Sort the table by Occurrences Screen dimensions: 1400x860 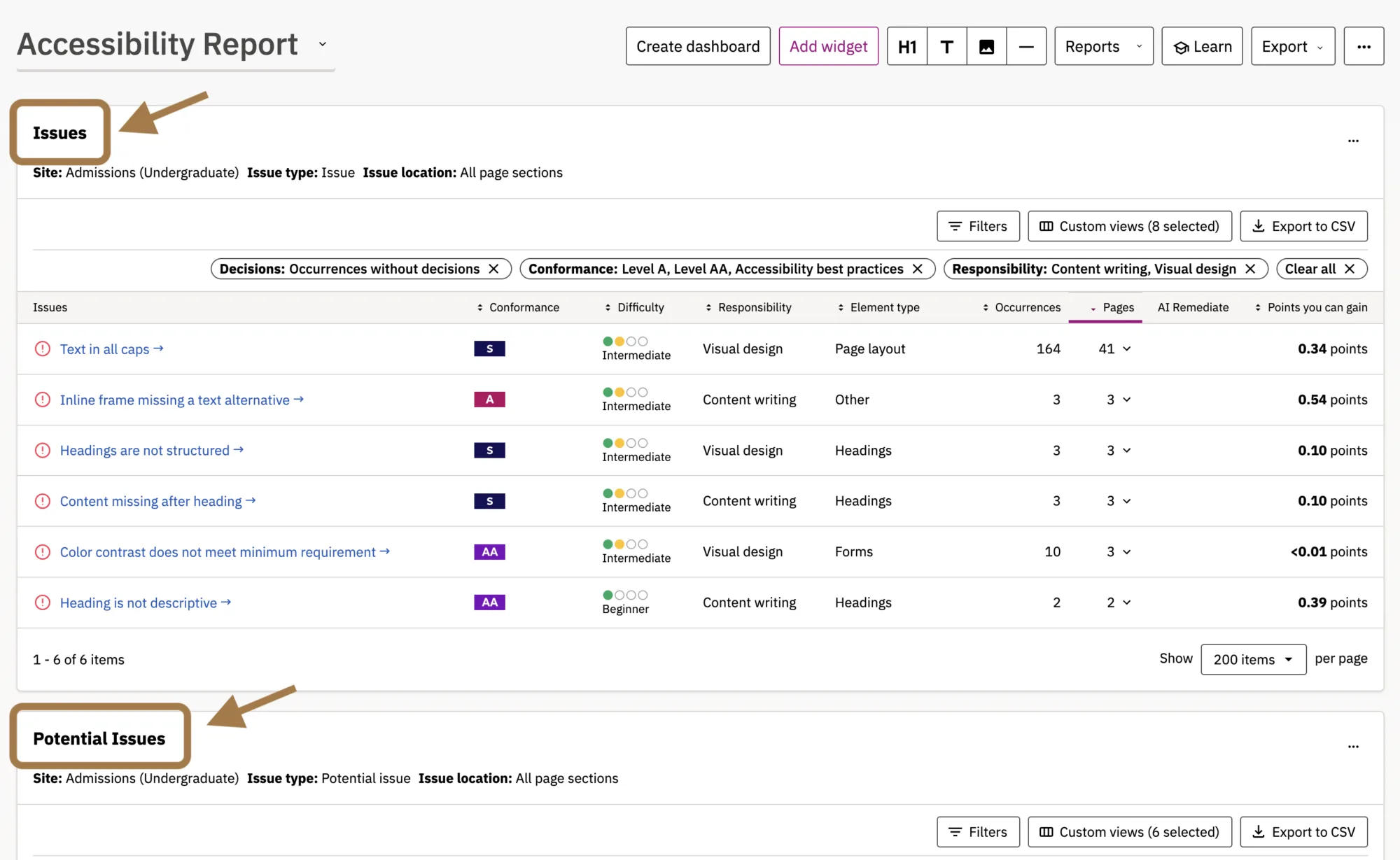tap(1021, 307)
